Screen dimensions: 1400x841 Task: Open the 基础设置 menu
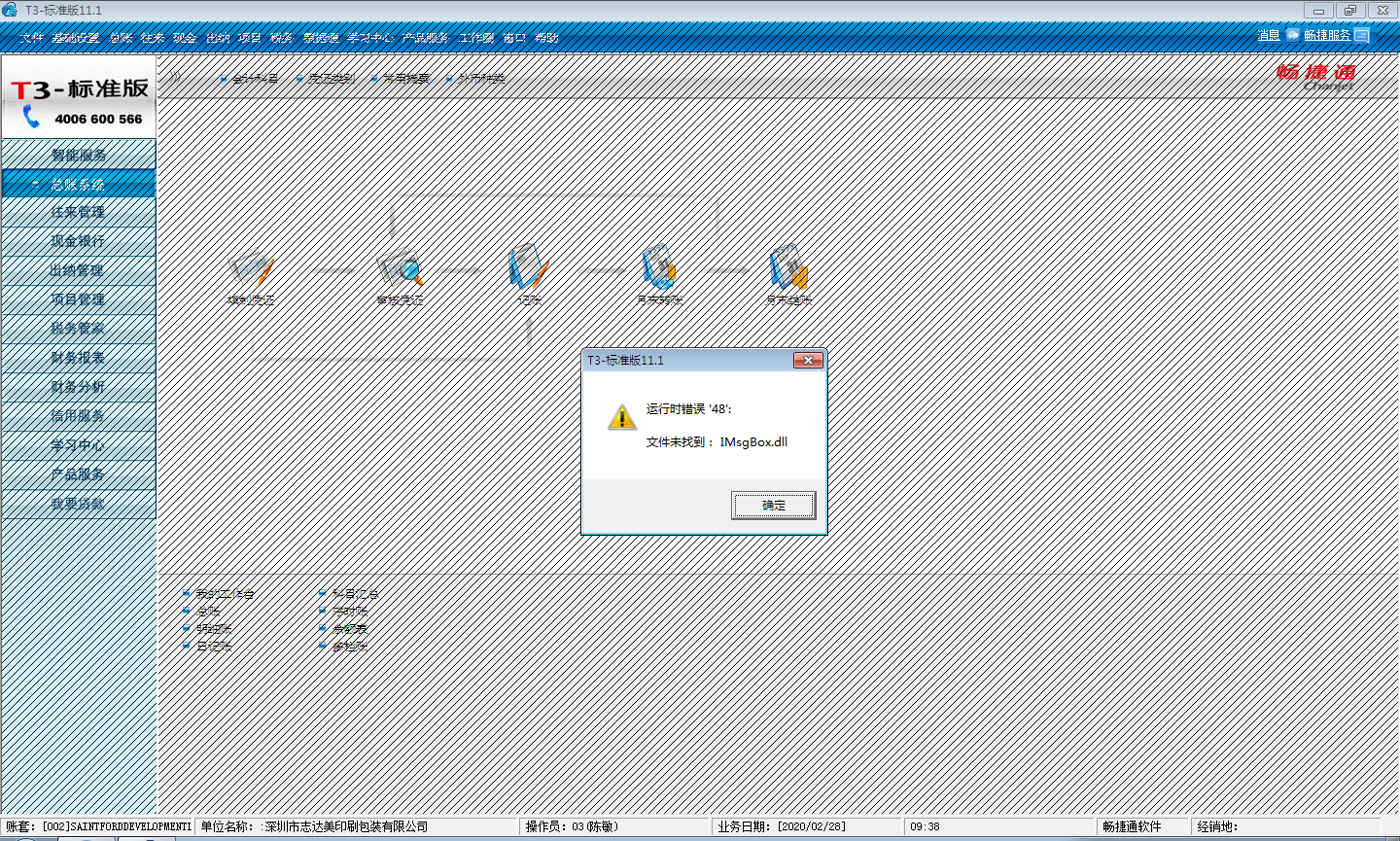[x=76, y=38]
